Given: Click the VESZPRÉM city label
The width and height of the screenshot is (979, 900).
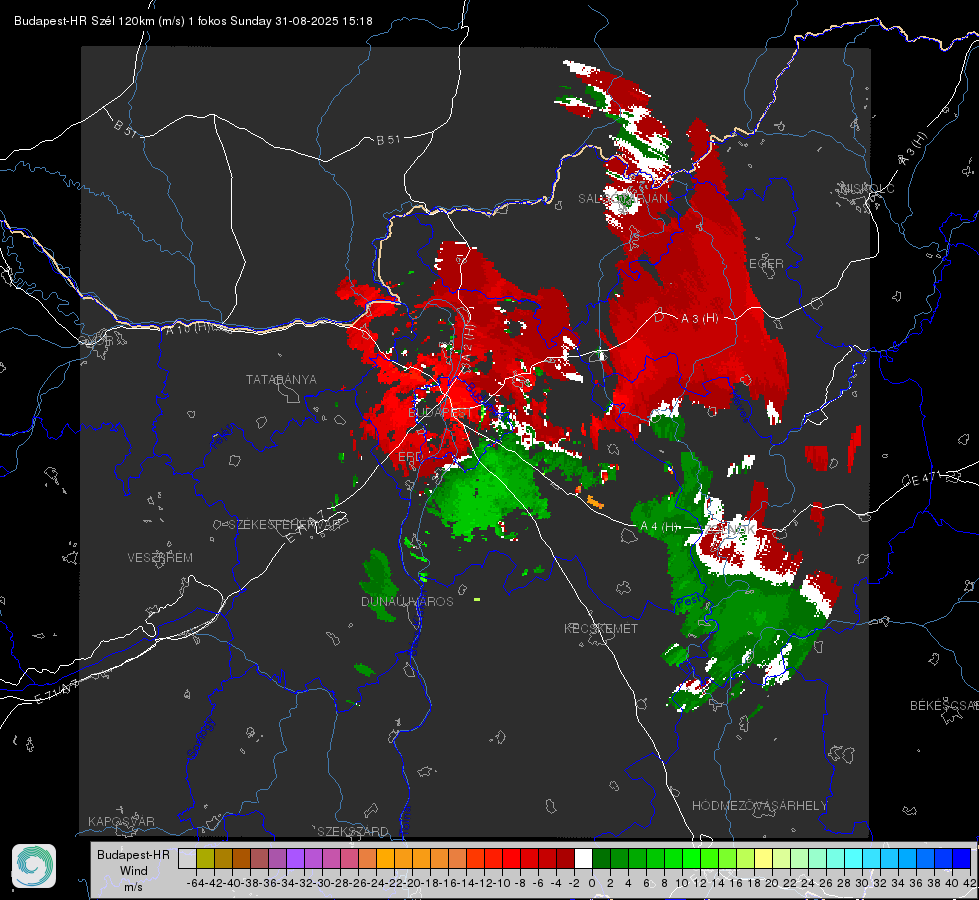Looking at the screenshot, I should pos(160,558).
